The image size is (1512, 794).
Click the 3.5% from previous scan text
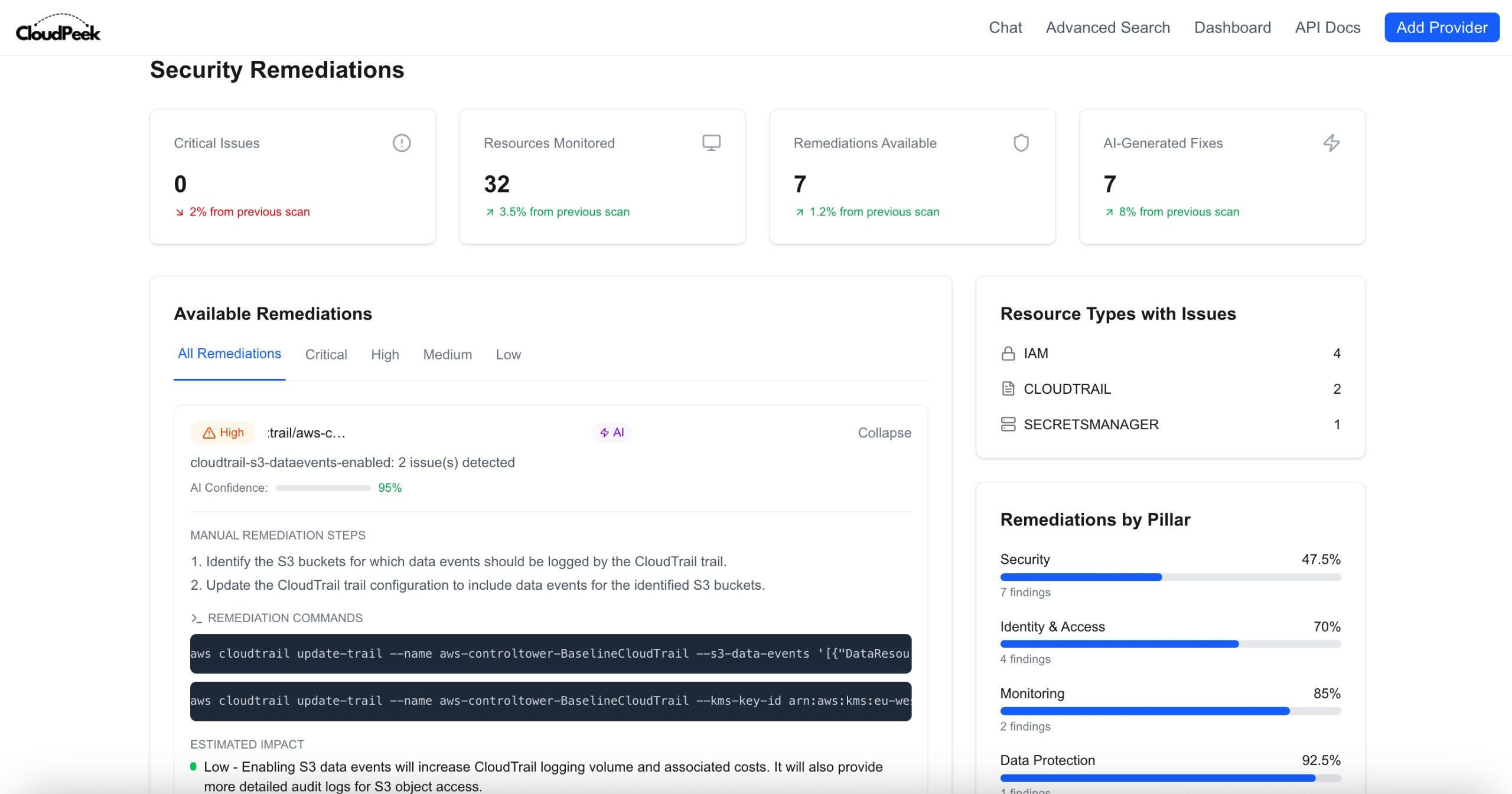565,212
